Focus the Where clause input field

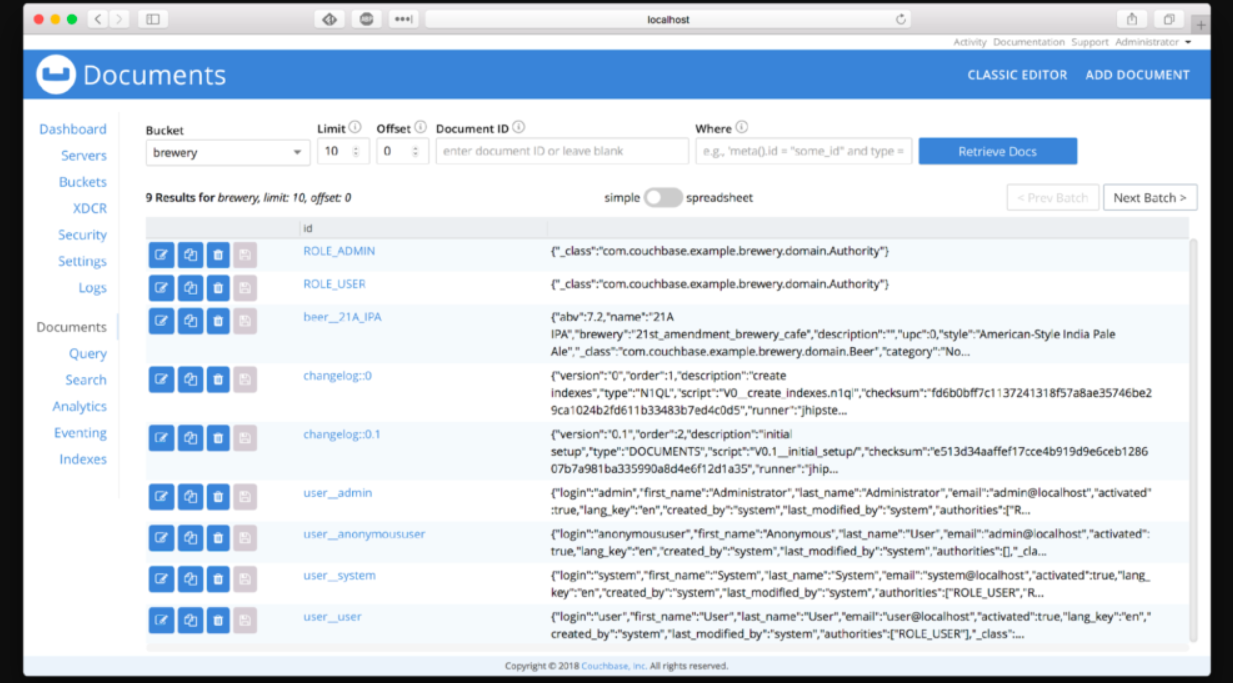click(804, 152)
